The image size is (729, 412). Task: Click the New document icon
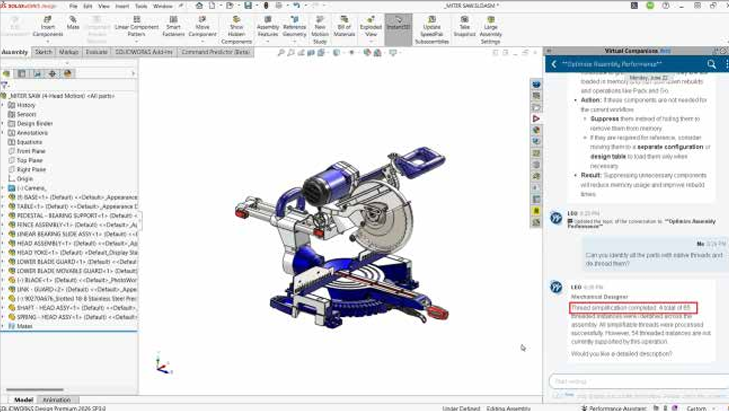click(212, 6)
